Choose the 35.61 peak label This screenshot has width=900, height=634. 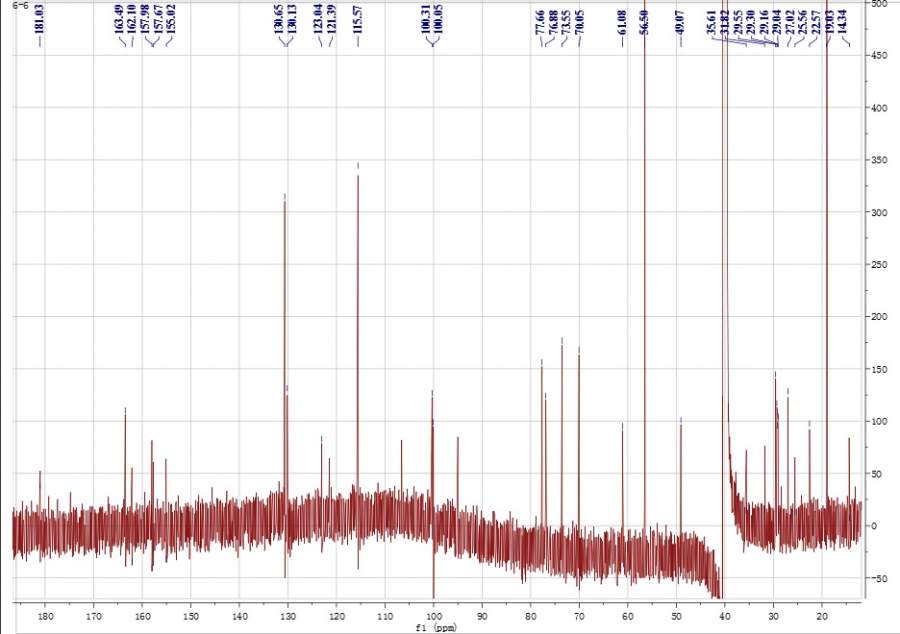712,22
